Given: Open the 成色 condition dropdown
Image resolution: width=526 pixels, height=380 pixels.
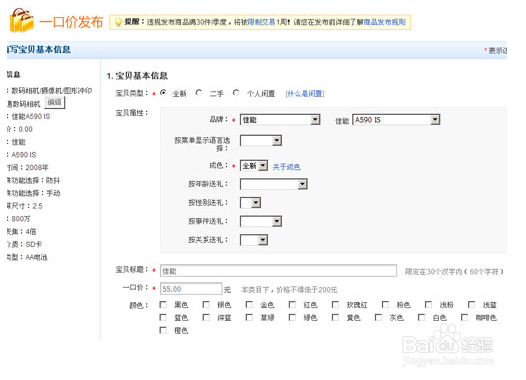Looking at the screenshot, I should 254,166.
